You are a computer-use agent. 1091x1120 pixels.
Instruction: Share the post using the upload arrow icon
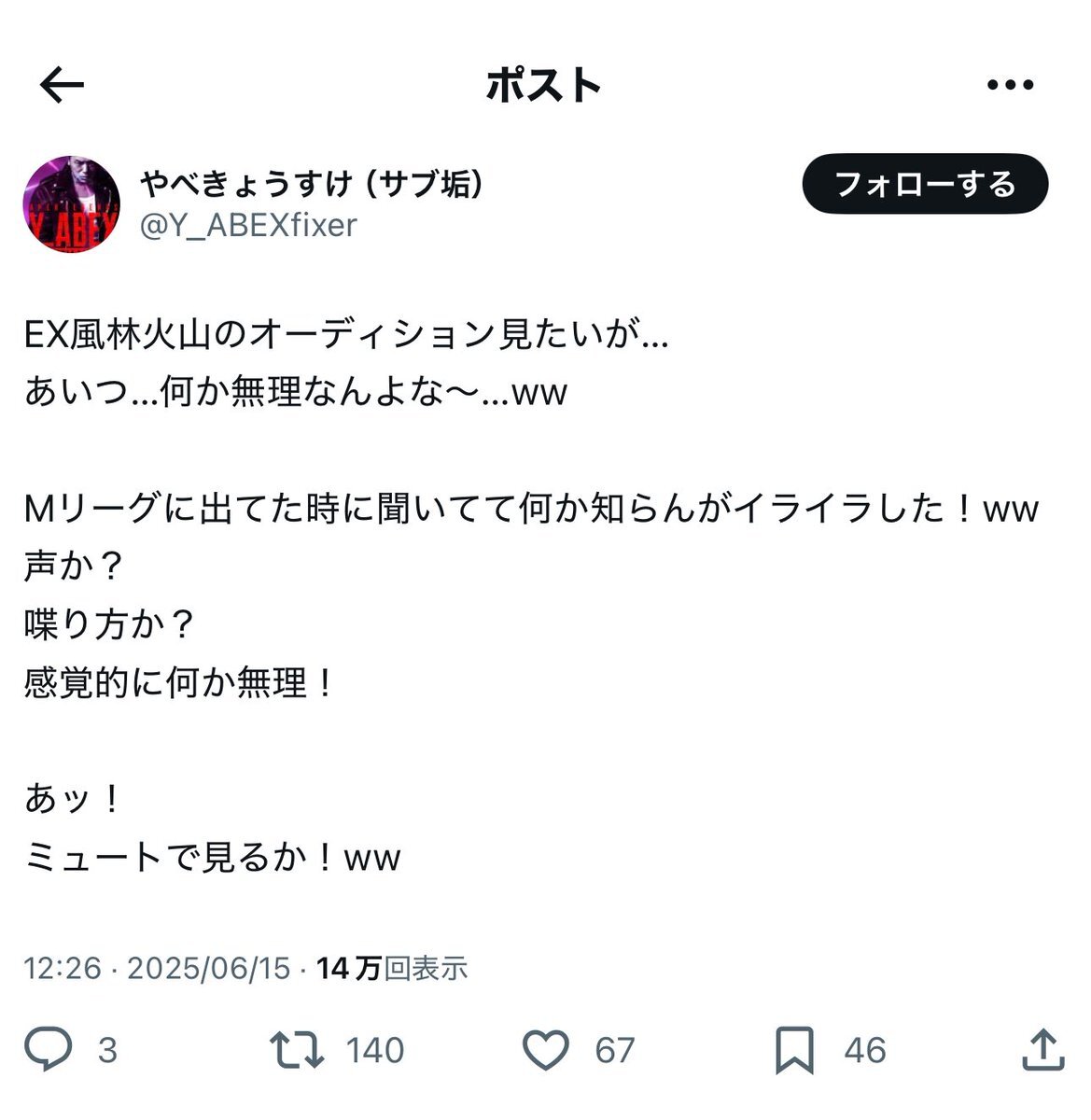click(1042, 1049)
